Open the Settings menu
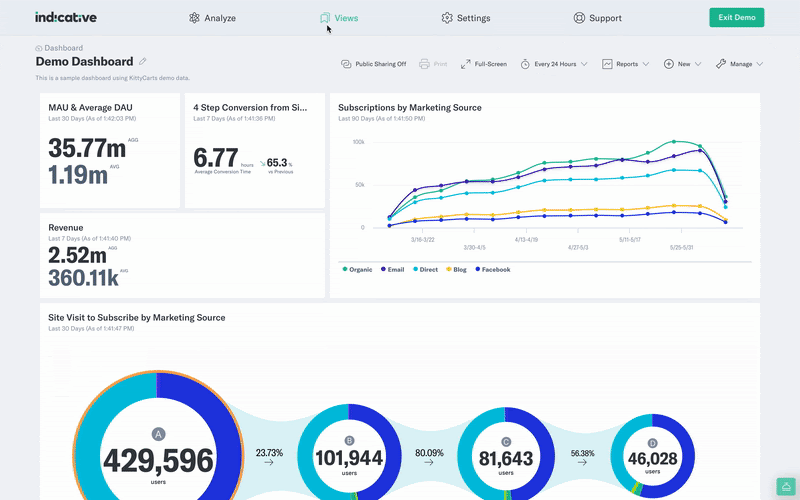Viewport: 800px width, 500px height. [x=466, y=18]
